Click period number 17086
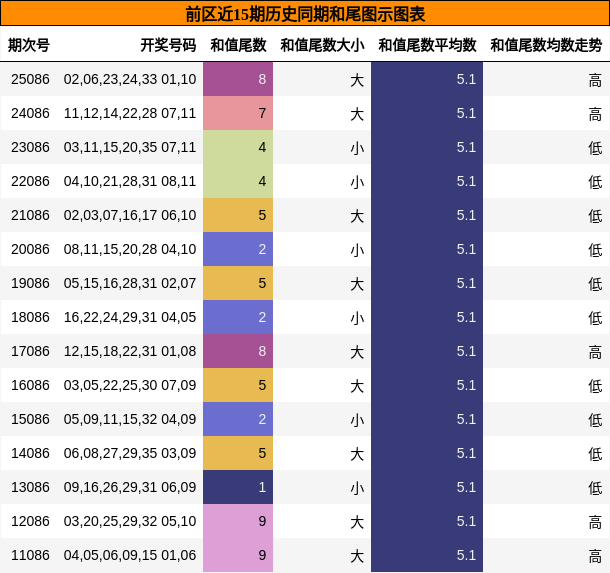 click(x=30, y=351)
